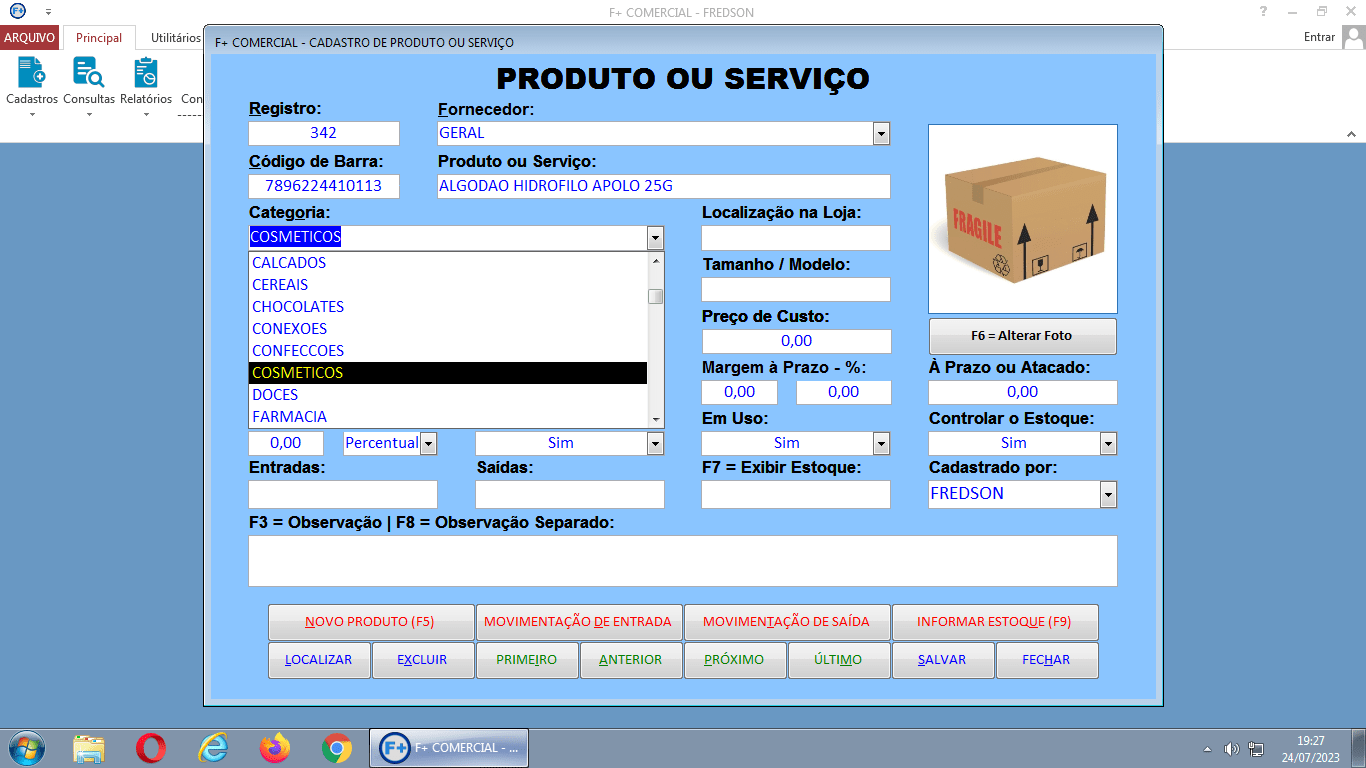The width and height of the screenshot is (1366, 768).
Task: Click the Entrar login link
Action: [1319, 37]
